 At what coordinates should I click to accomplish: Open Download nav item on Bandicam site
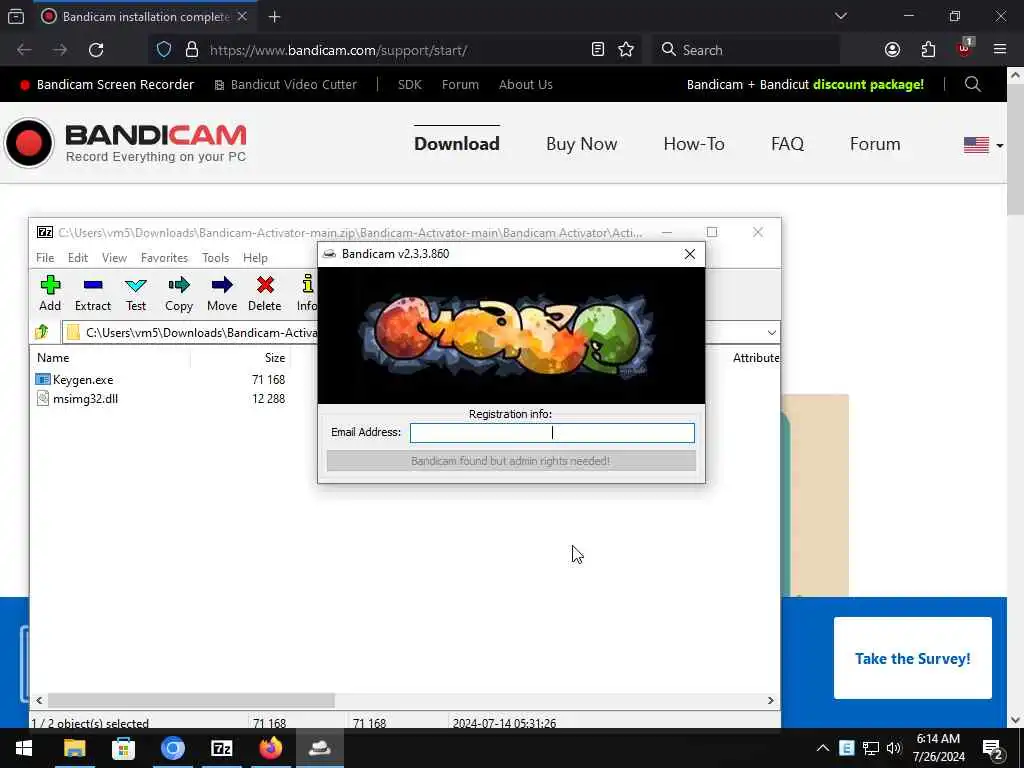pos(456,144)
